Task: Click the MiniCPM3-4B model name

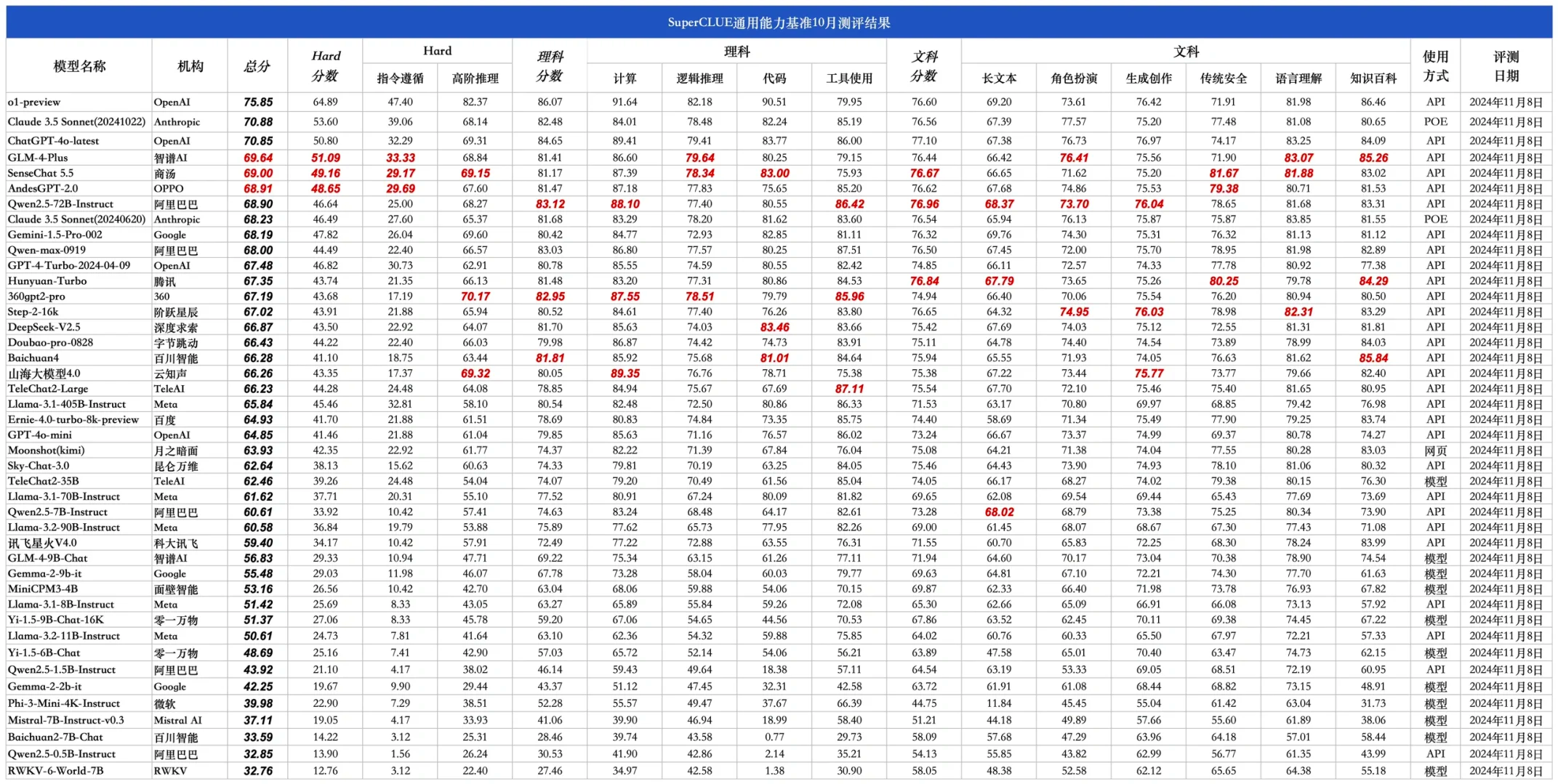Action: (43, 589)
